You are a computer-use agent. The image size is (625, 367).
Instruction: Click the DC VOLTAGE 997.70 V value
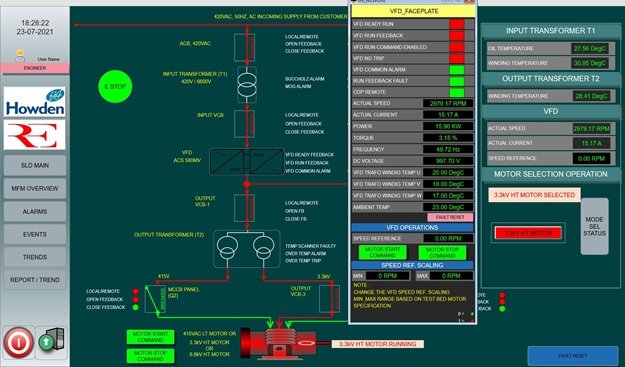point(448,161)
